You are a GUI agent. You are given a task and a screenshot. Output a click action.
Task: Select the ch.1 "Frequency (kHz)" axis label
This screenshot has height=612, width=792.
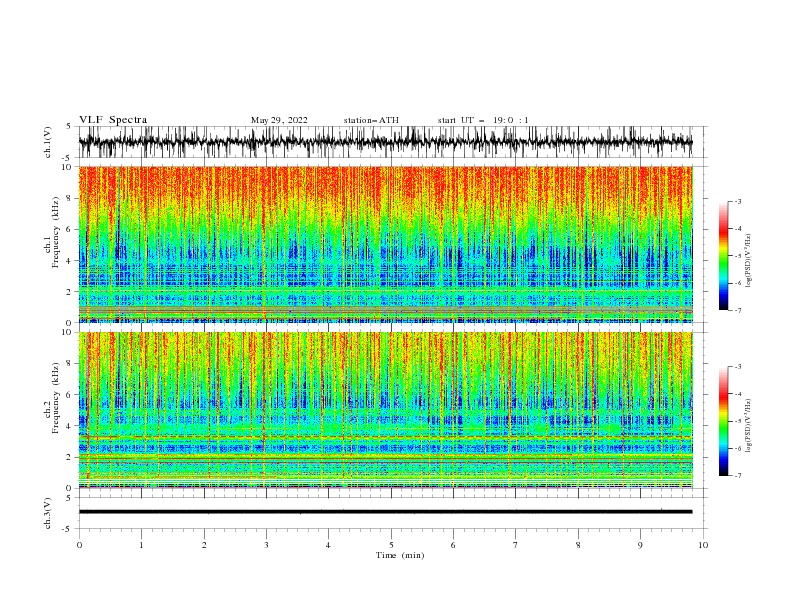tap(56, 231)
